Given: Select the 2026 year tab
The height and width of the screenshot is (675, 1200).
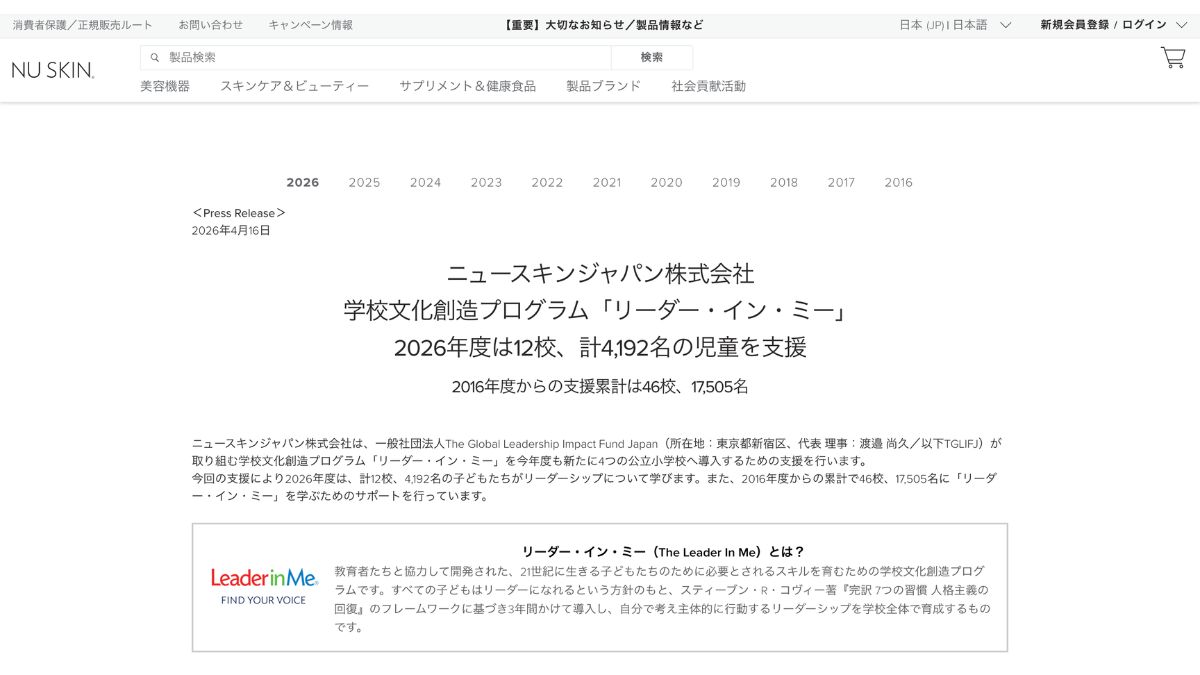Looking at the screenshot, I should pos(303,182).
